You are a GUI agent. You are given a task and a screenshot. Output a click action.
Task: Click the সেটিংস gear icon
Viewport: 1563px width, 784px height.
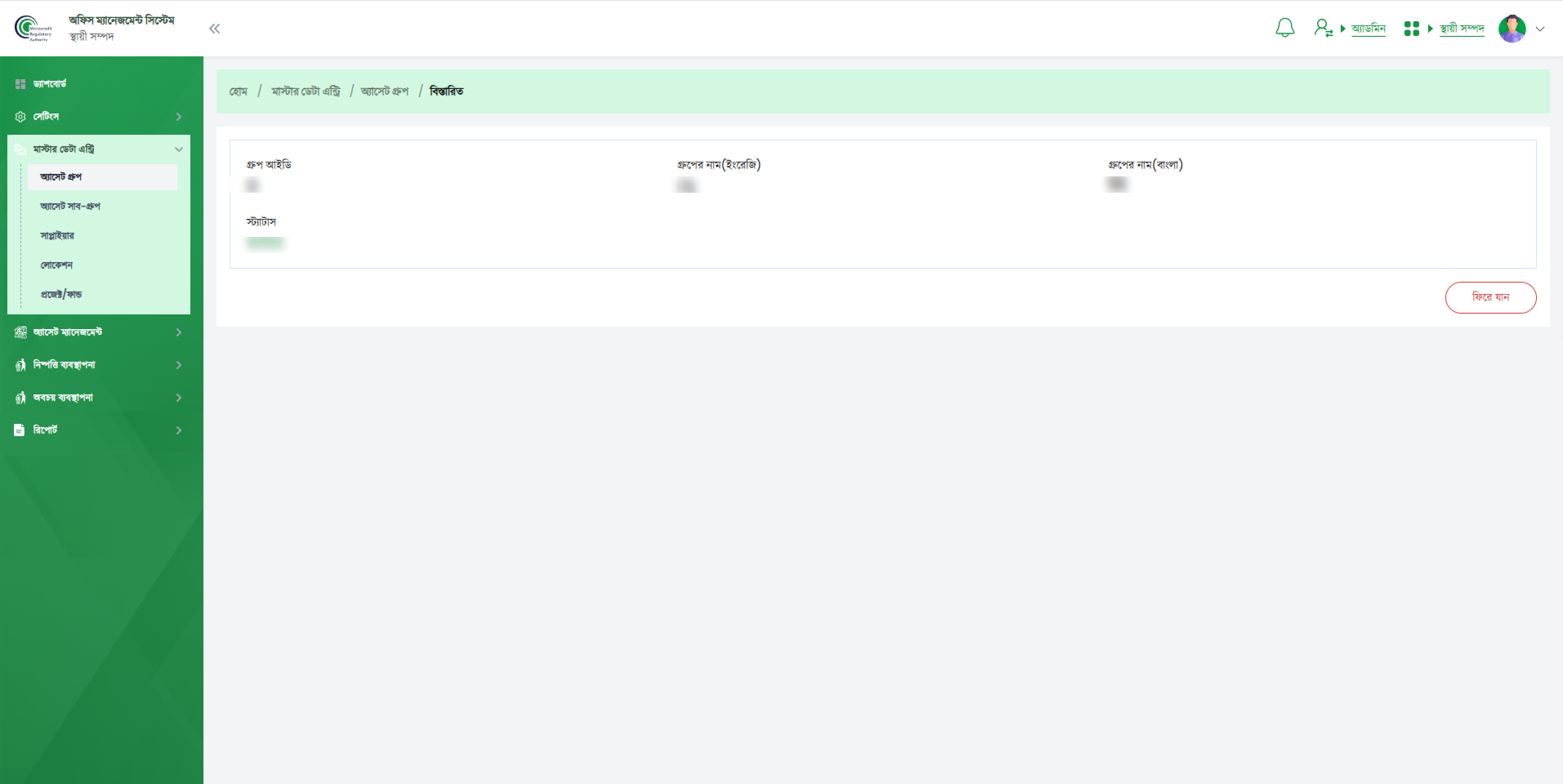(20, 117)
